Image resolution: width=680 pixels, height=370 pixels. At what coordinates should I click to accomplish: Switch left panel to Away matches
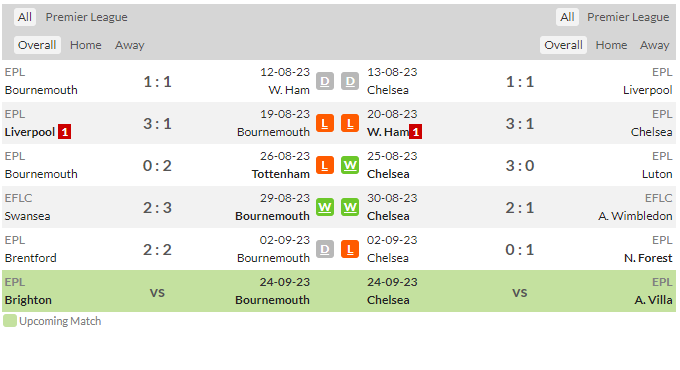[130, 45]
